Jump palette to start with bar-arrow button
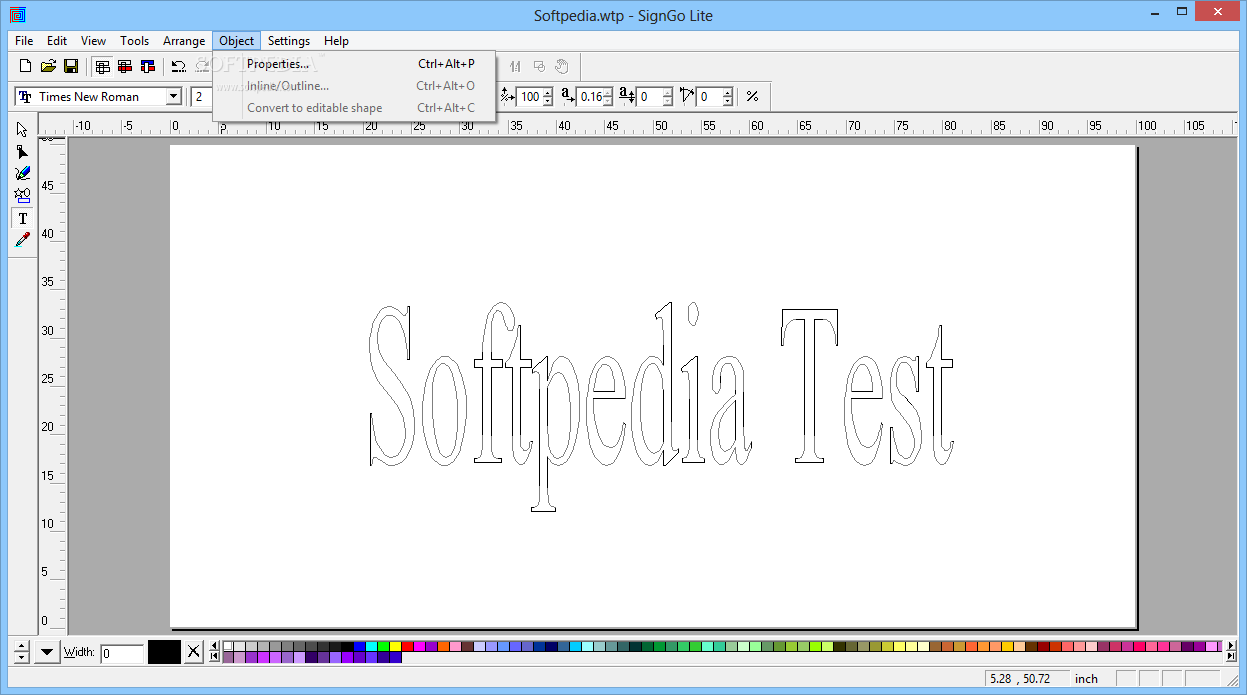The image size is (1247, 695). [214, 657]
